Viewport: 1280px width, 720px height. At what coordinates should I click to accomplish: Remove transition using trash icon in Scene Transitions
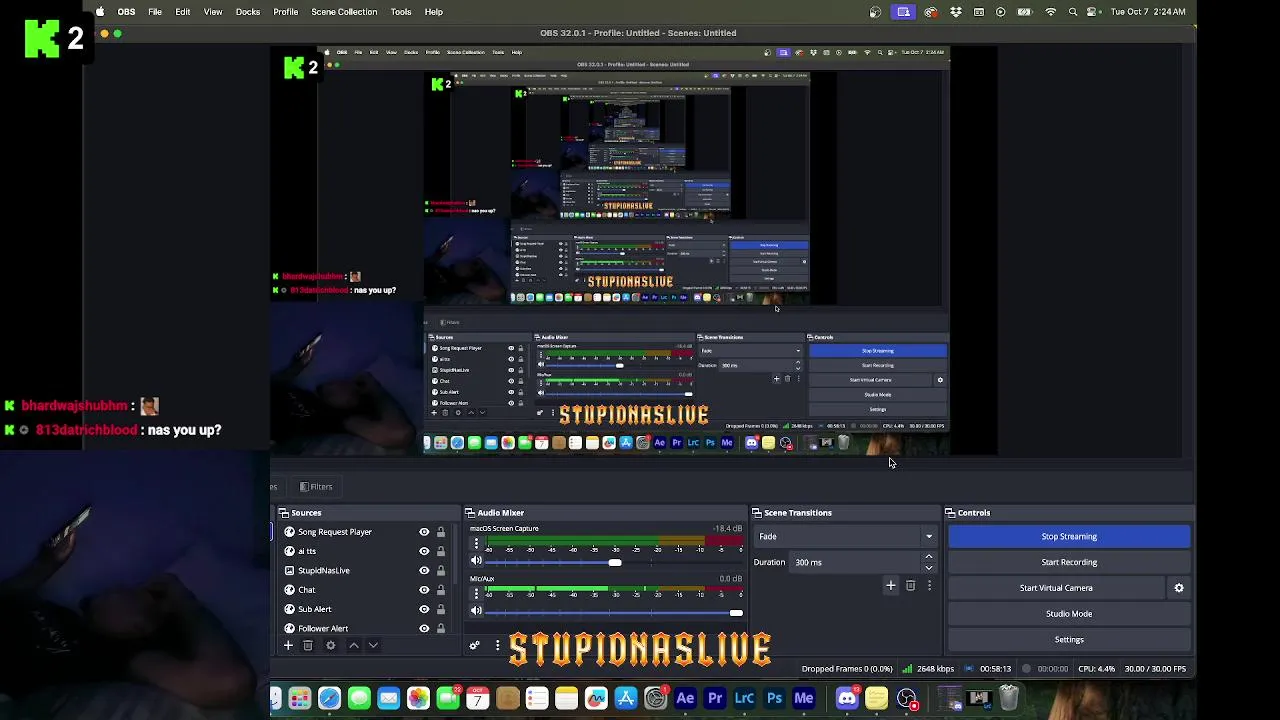click(910, 586)
